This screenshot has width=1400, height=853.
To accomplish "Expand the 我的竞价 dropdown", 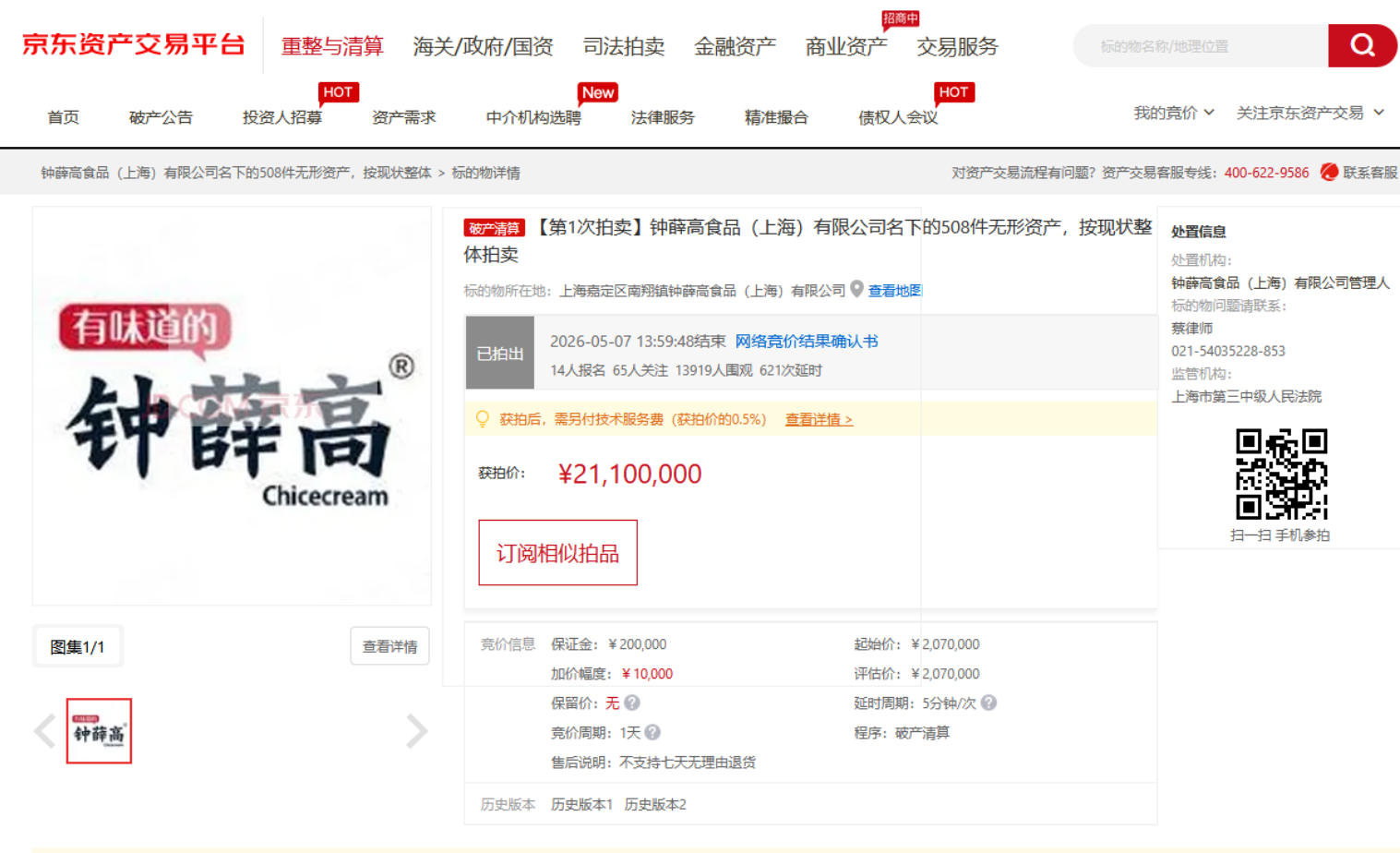I will (x=1173, y=113).
